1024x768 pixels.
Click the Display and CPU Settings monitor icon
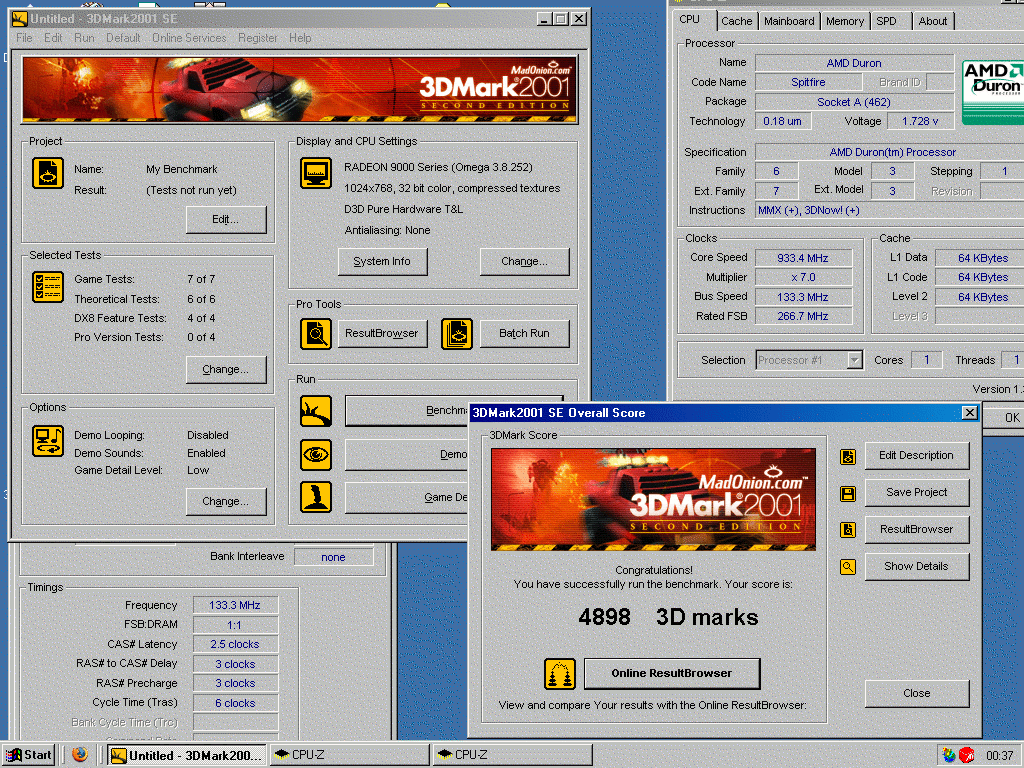point(316,174)
